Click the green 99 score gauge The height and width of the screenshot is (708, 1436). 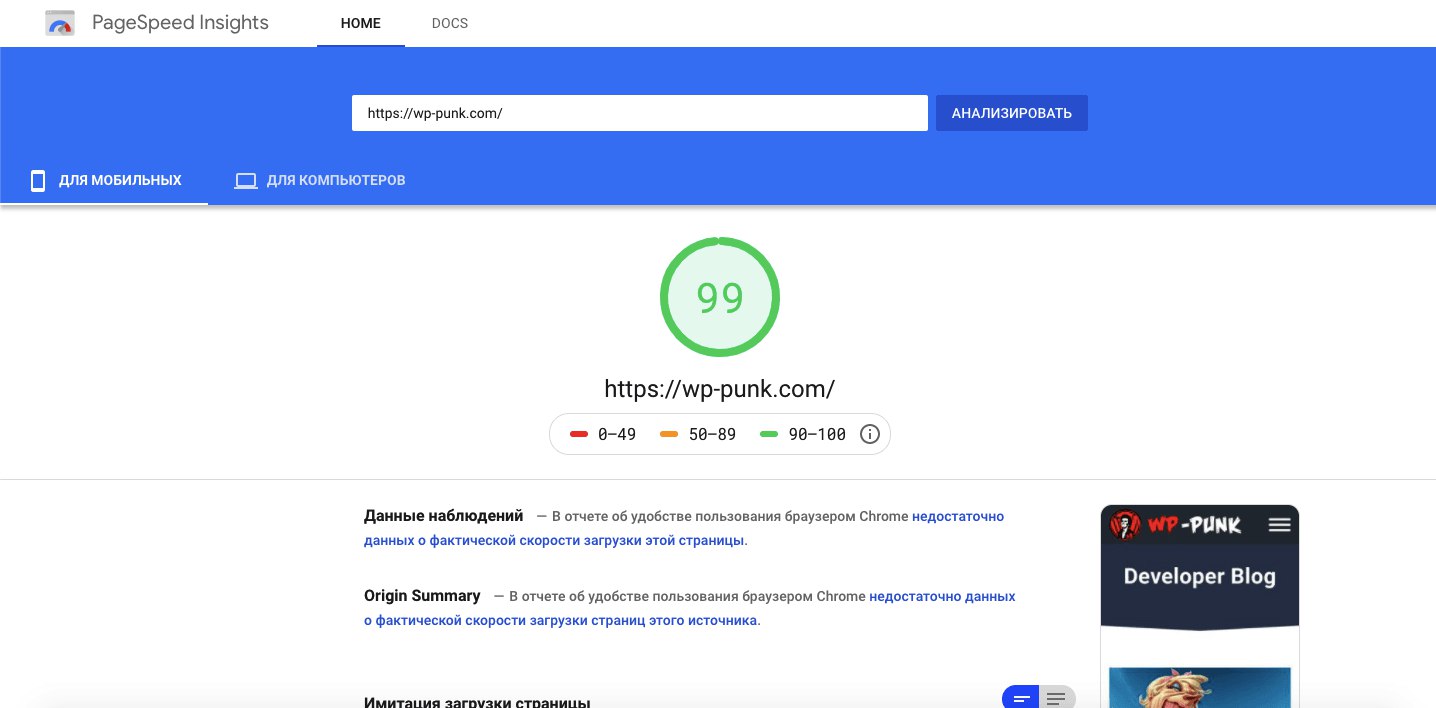[720, 297]
